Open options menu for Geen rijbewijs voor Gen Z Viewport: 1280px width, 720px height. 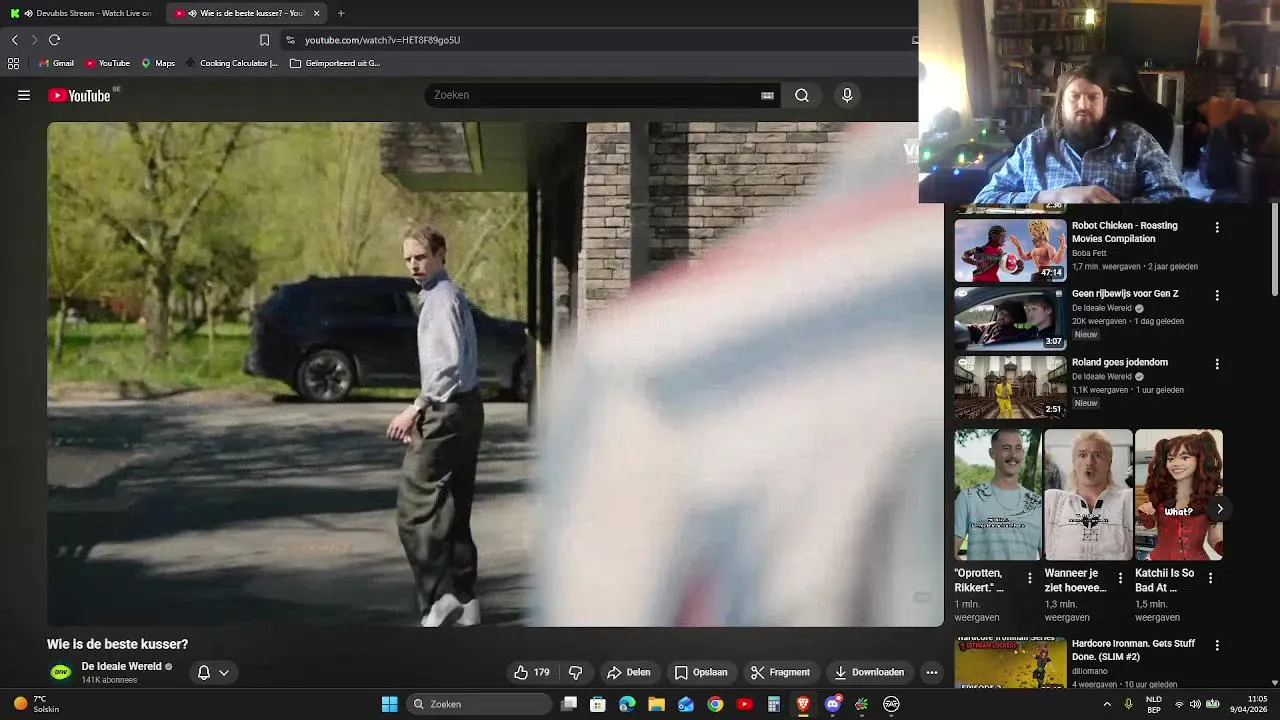pyautogui.click(x=1217, y=295)
